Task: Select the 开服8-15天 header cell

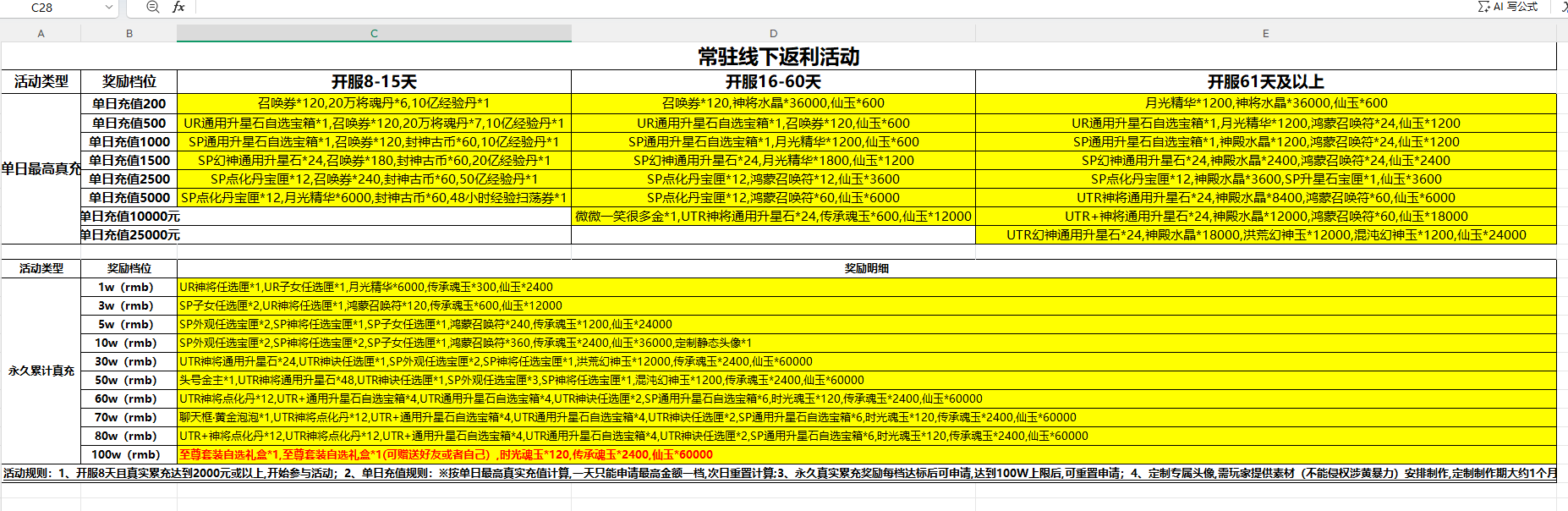Action: point(374,82)
